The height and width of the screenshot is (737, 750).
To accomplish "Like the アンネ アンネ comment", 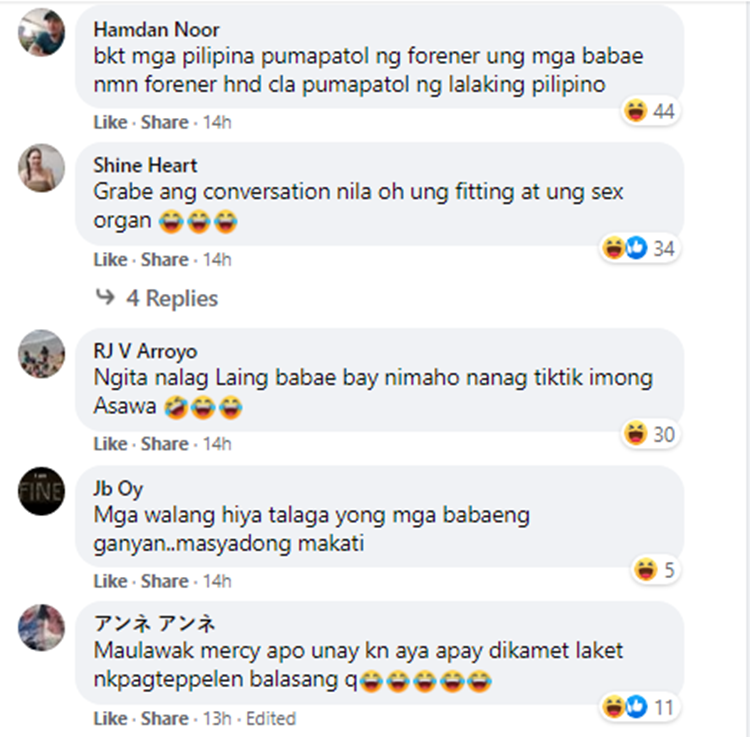I will [110, 719].
